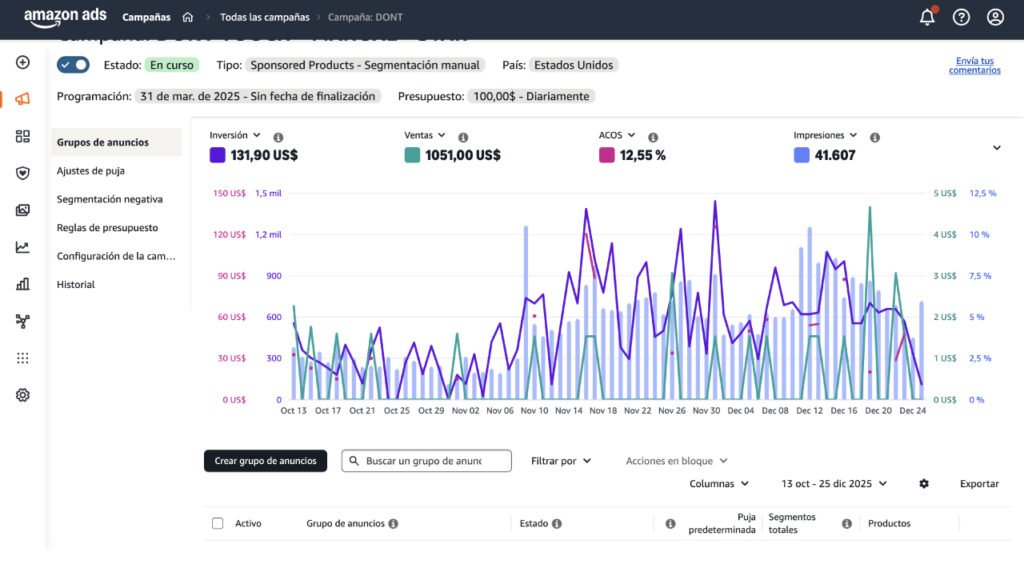Open Segmentación negativa section
The image size is (1024, 576).
pos(109,199)
